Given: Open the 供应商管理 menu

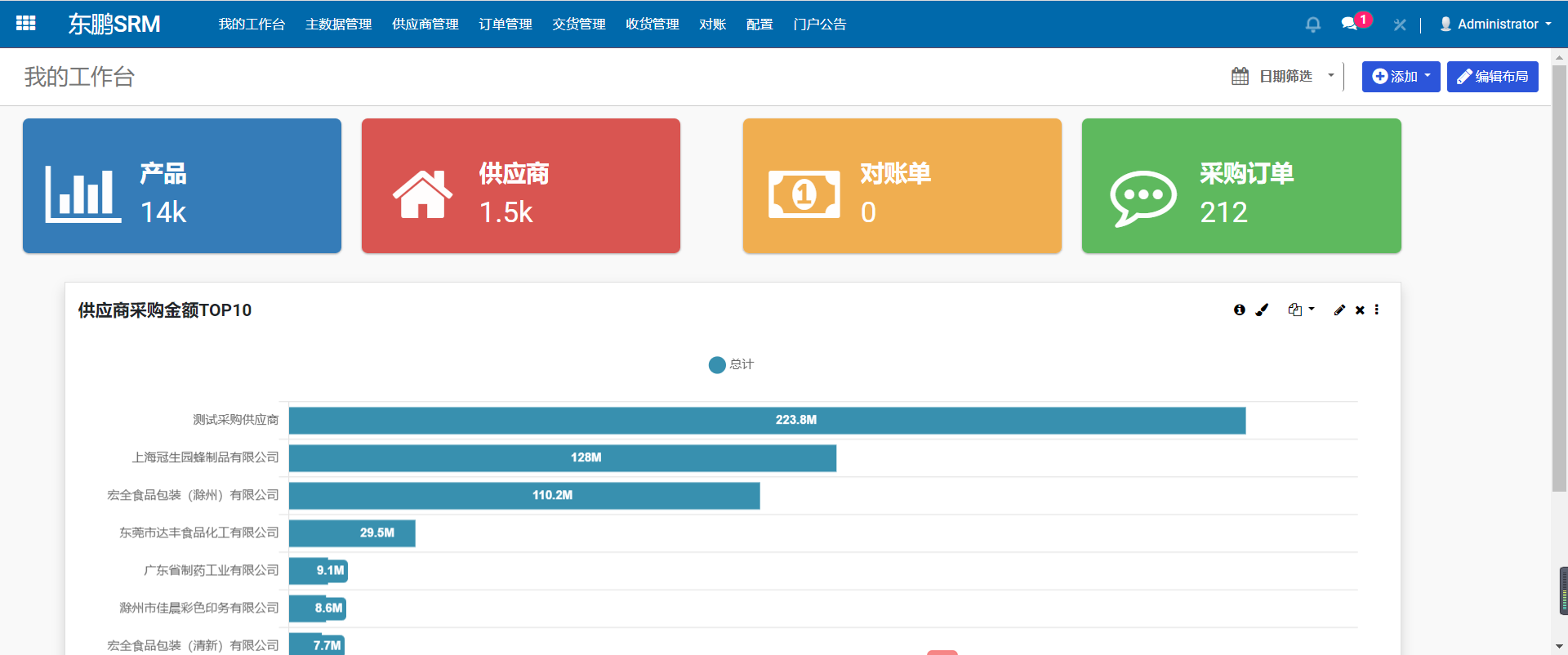Looking at the screenshot, I should pos(425,25).
